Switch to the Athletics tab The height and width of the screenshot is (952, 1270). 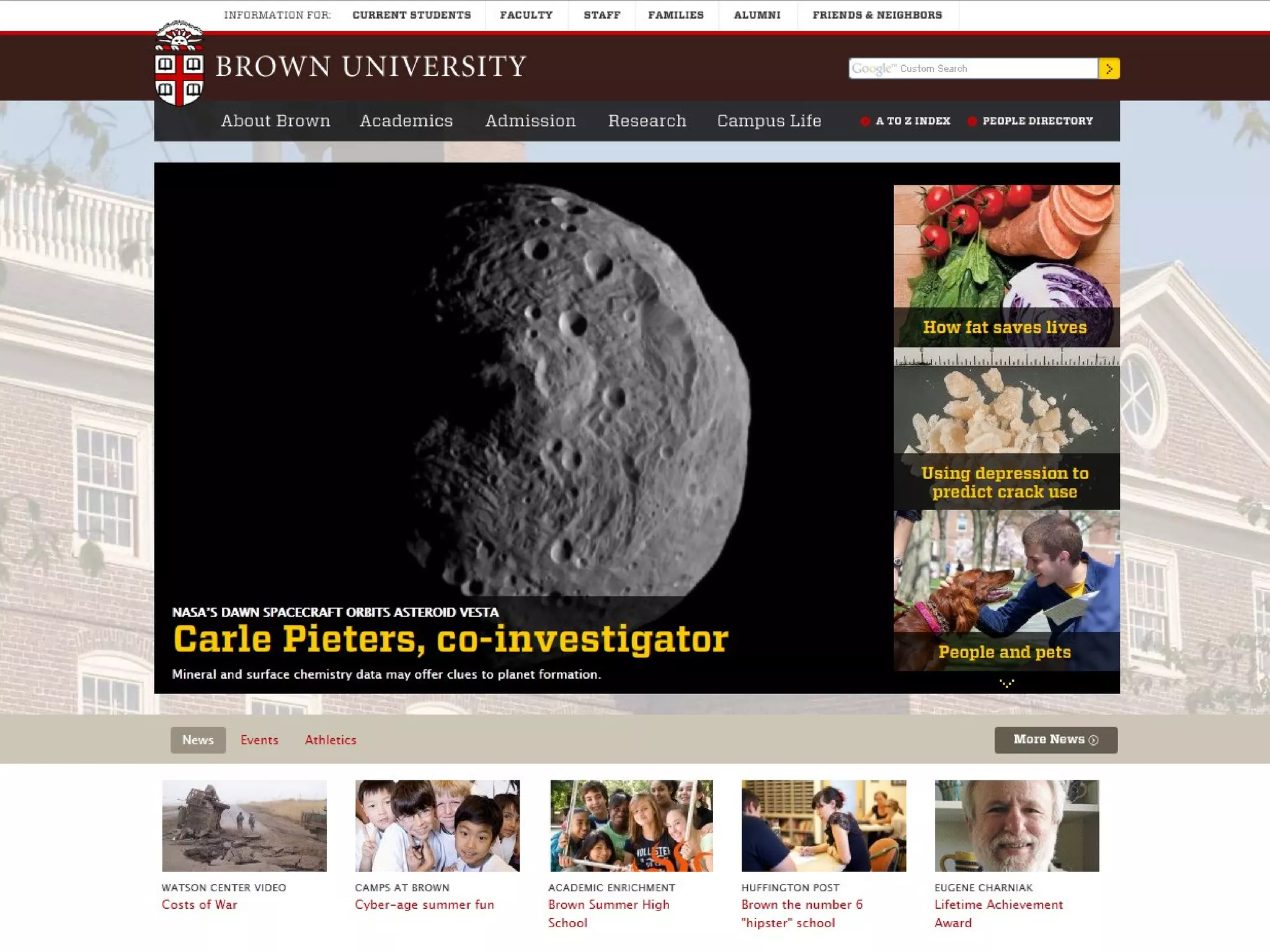coord(331,740)
